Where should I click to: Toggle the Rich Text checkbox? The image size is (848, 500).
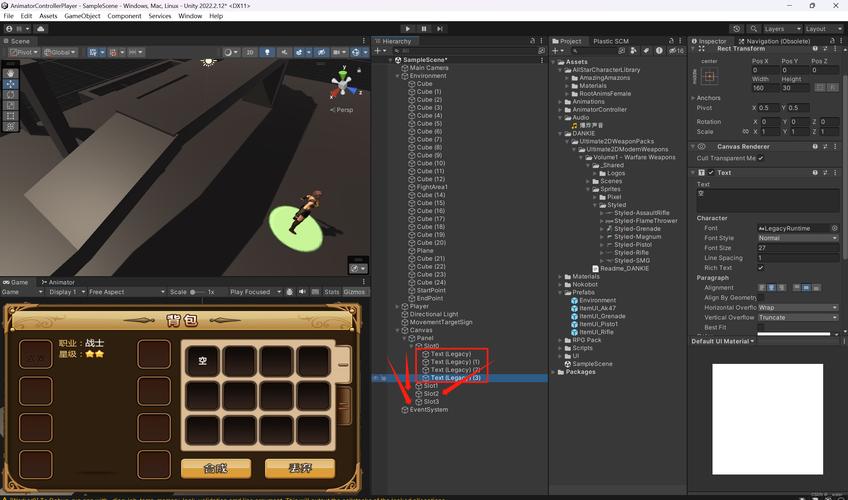pyautogui.click(x=761, y=268)
